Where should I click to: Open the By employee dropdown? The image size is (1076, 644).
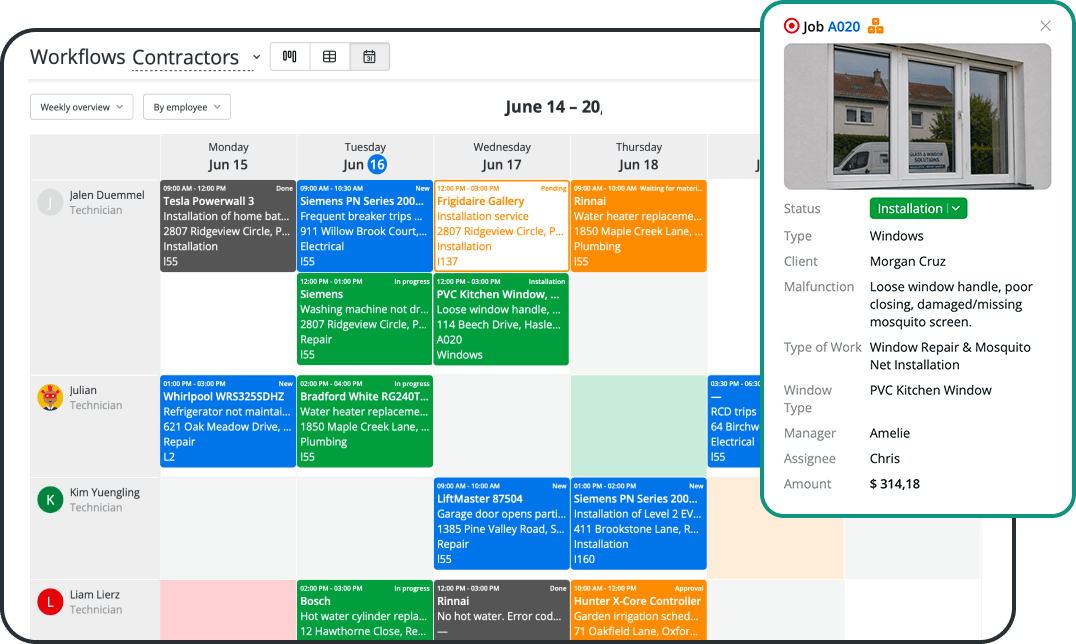click(187, 107)
